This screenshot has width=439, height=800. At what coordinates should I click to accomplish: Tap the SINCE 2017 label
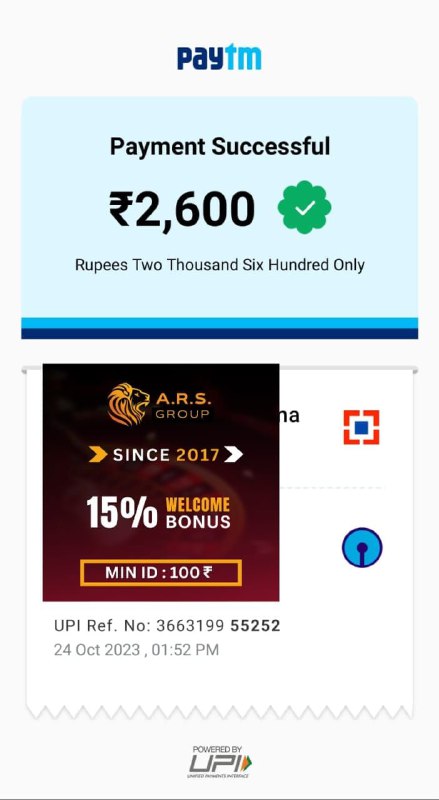[x=166, y=454]
